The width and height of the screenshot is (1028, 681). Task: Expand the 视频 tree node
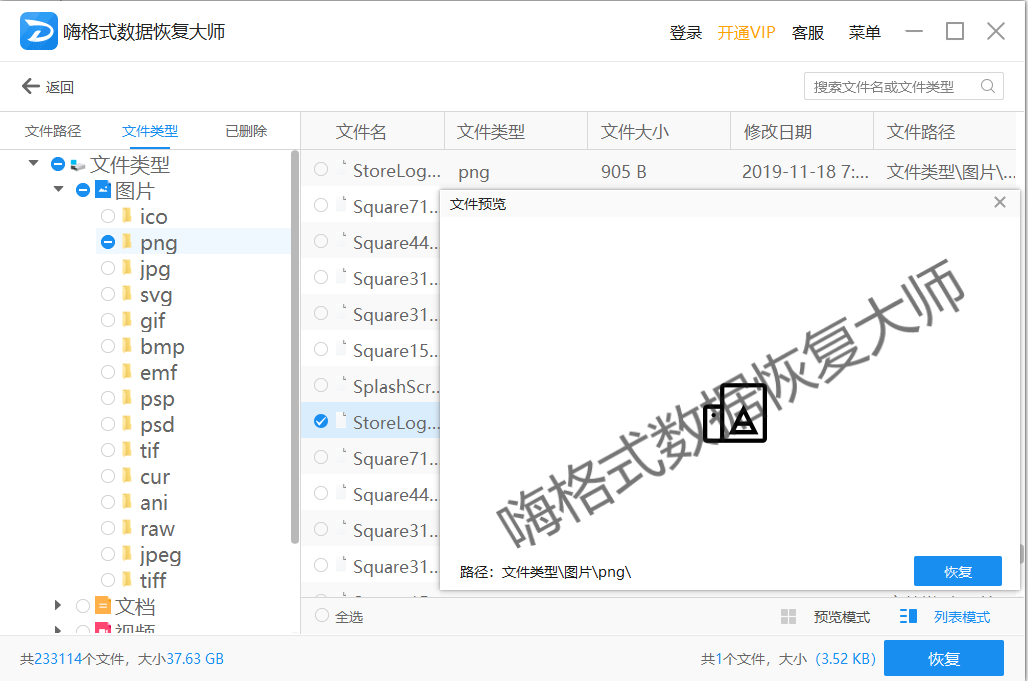[57, 629]
